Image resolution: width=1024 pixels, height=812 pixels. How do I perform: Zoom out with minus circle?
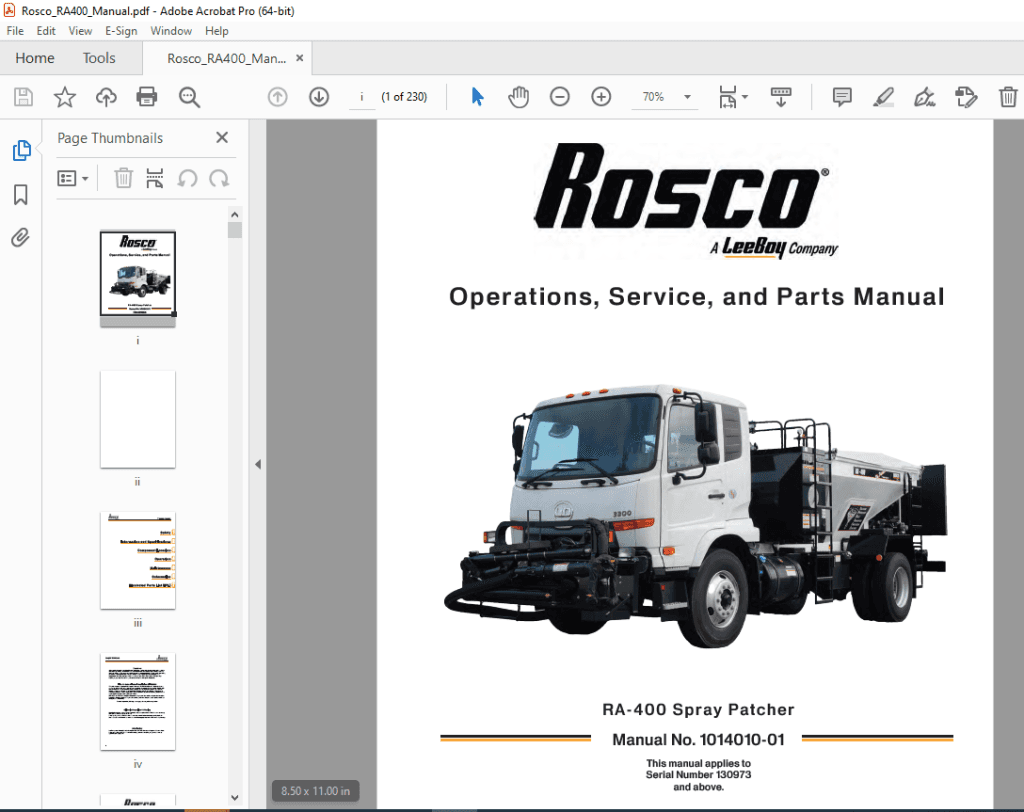[x=560, y=97]
